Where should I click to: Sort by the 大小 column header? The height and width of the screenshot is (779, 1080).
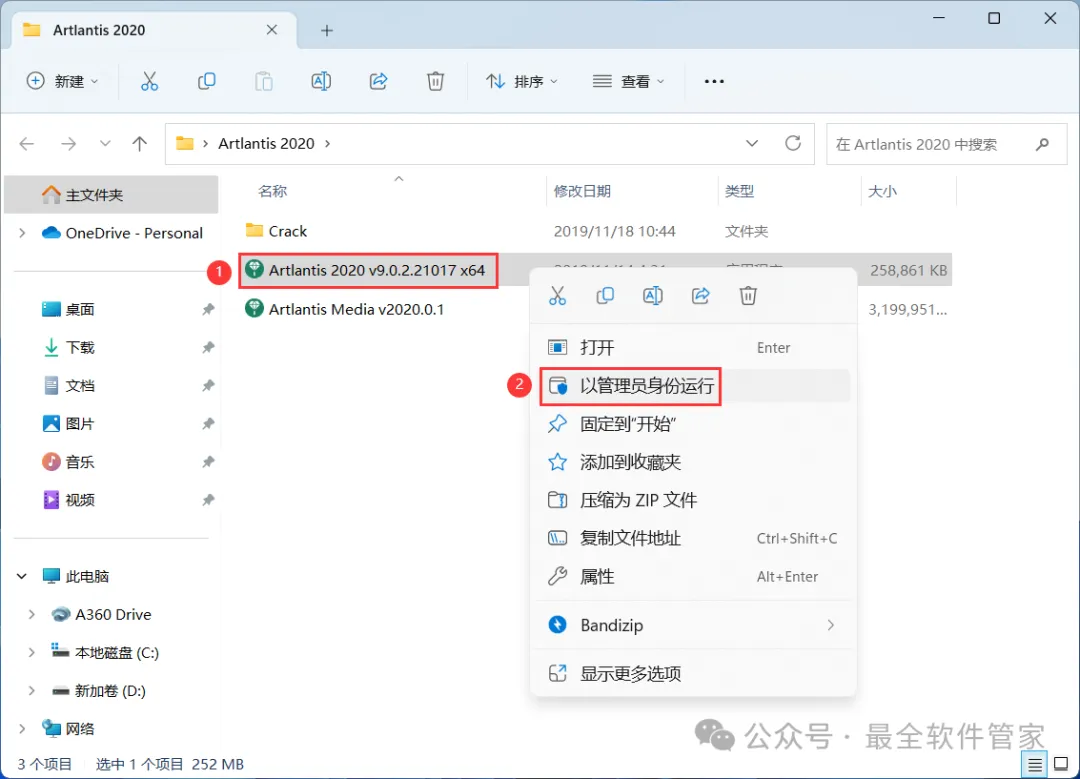[x=882, y=191]
